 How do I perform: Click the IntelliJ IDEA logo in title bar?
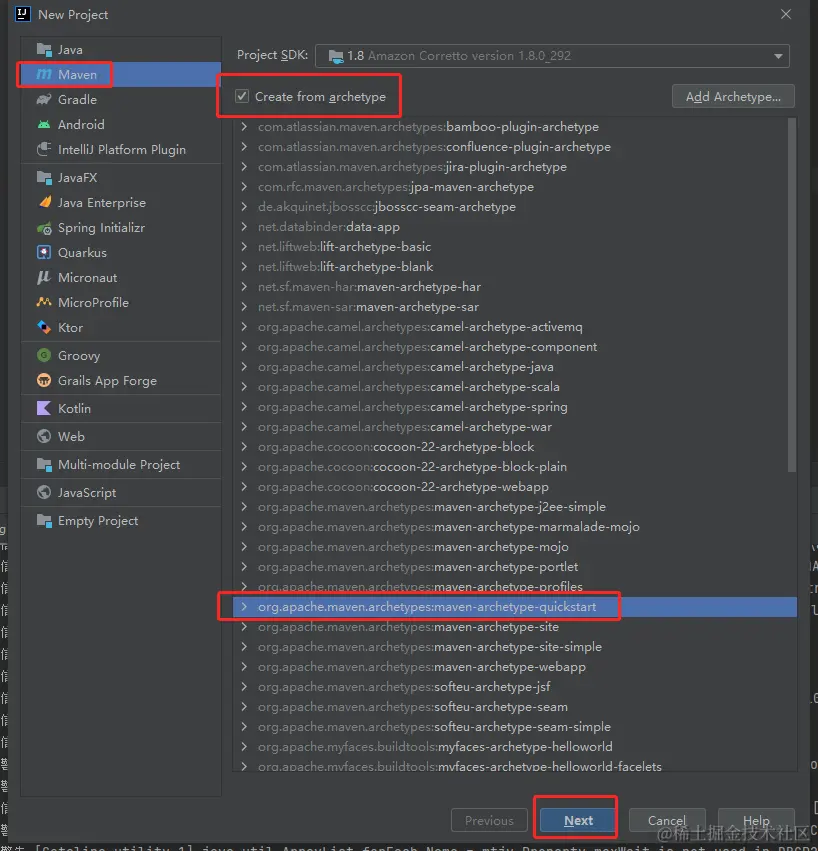click(22, 14)
